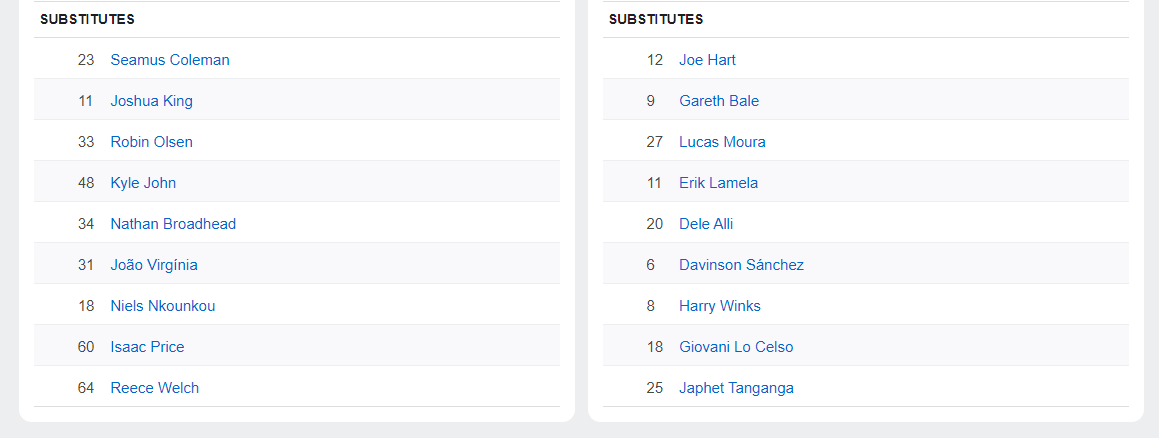The width and height of the screenshot is (1159, 438).
Task: Click the Reece Welch link
Action: point(154,388)
